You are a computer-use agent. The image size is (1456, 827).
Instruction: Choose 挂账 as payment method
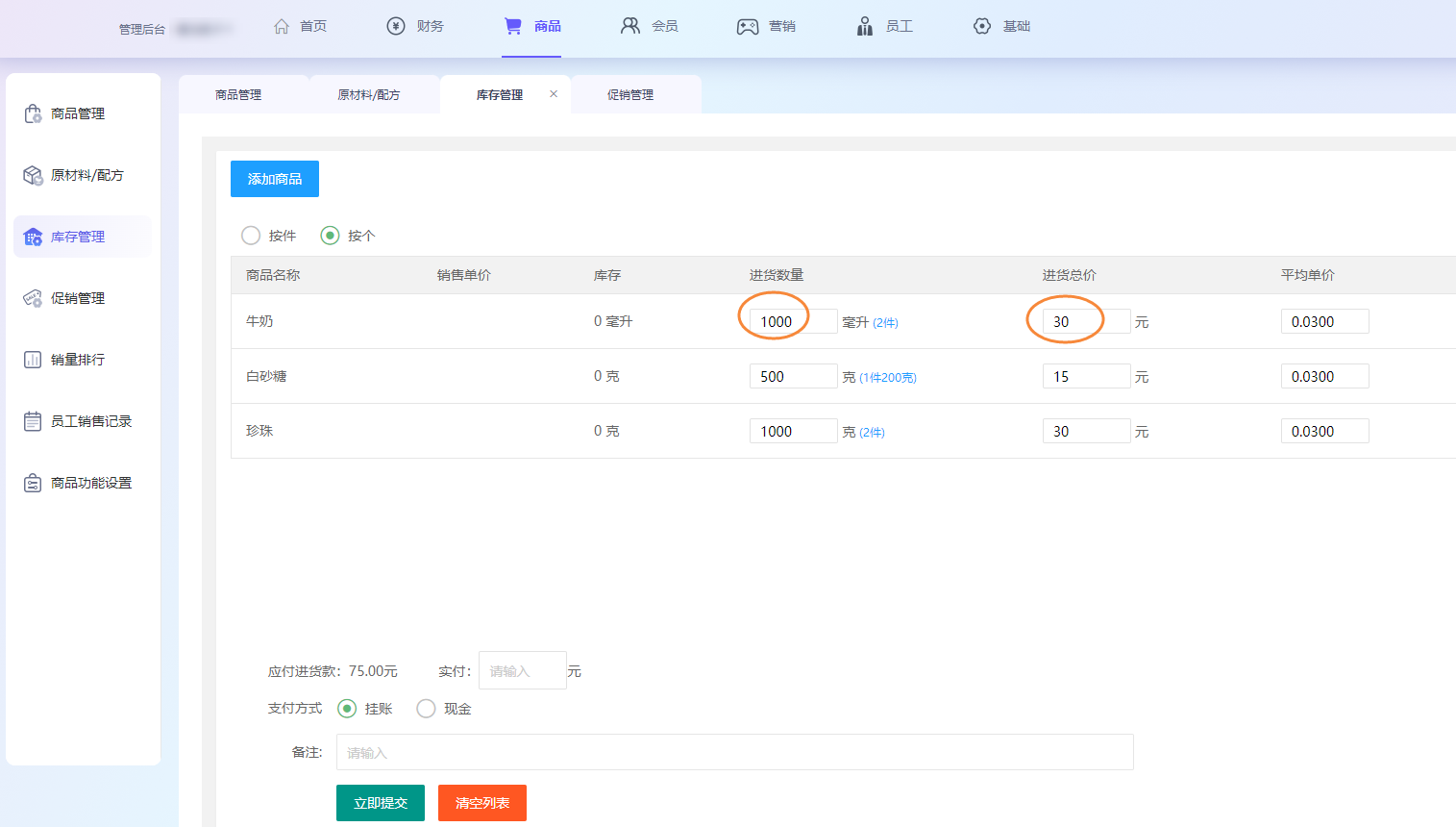click(x=347, y=709)
